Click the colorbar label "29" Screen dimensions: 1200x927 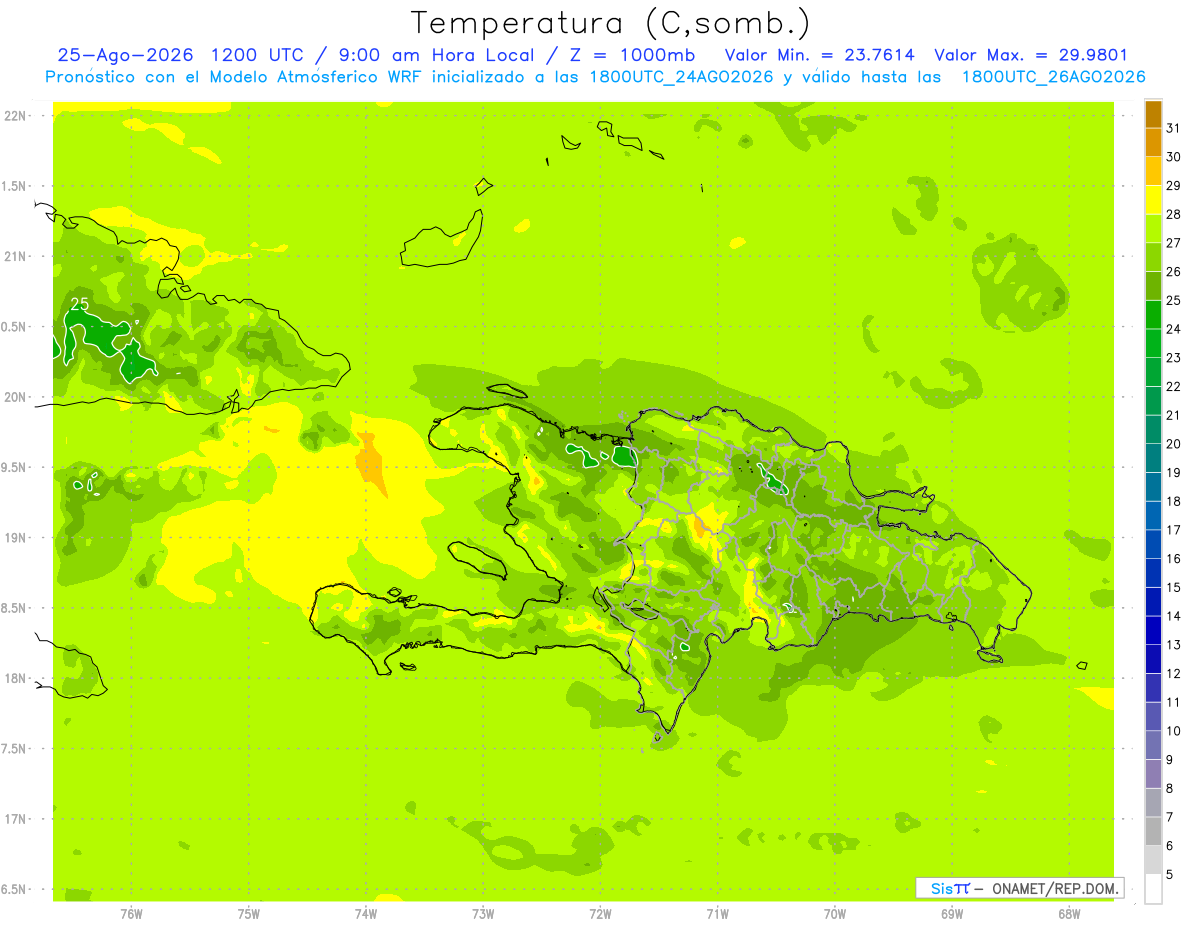(1174, 186)
